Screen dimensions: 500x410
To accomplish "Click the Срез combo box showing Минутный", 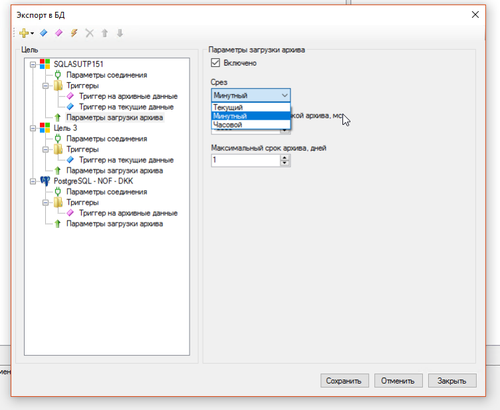I will point(251,95).
